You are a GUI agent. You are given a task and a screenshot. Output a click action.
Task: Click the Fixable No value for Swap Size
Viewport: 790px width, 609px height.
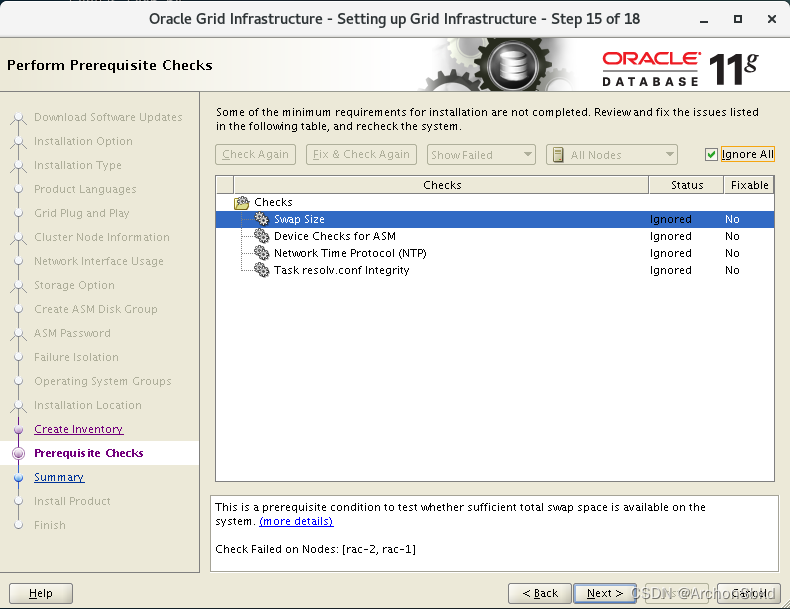point(732,219)
